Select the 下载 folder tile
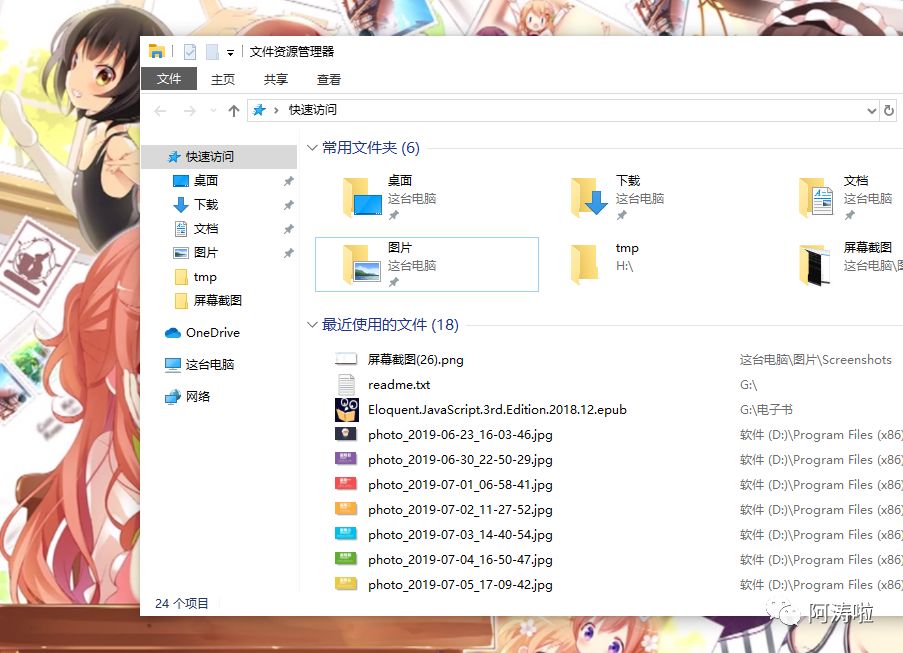 coord(655,198)
